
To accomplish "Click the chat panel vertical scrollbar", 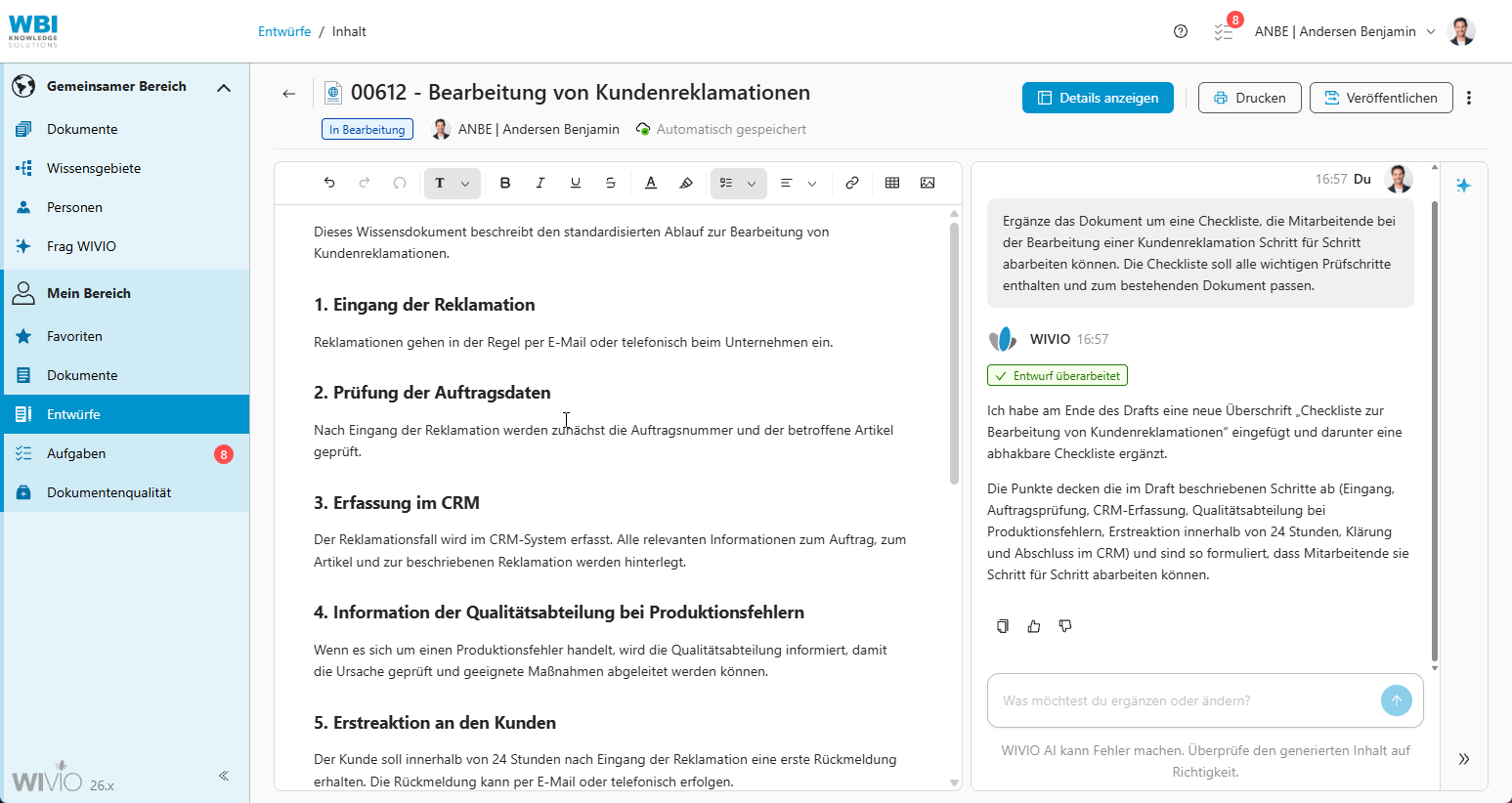I will pos(1435,431).
